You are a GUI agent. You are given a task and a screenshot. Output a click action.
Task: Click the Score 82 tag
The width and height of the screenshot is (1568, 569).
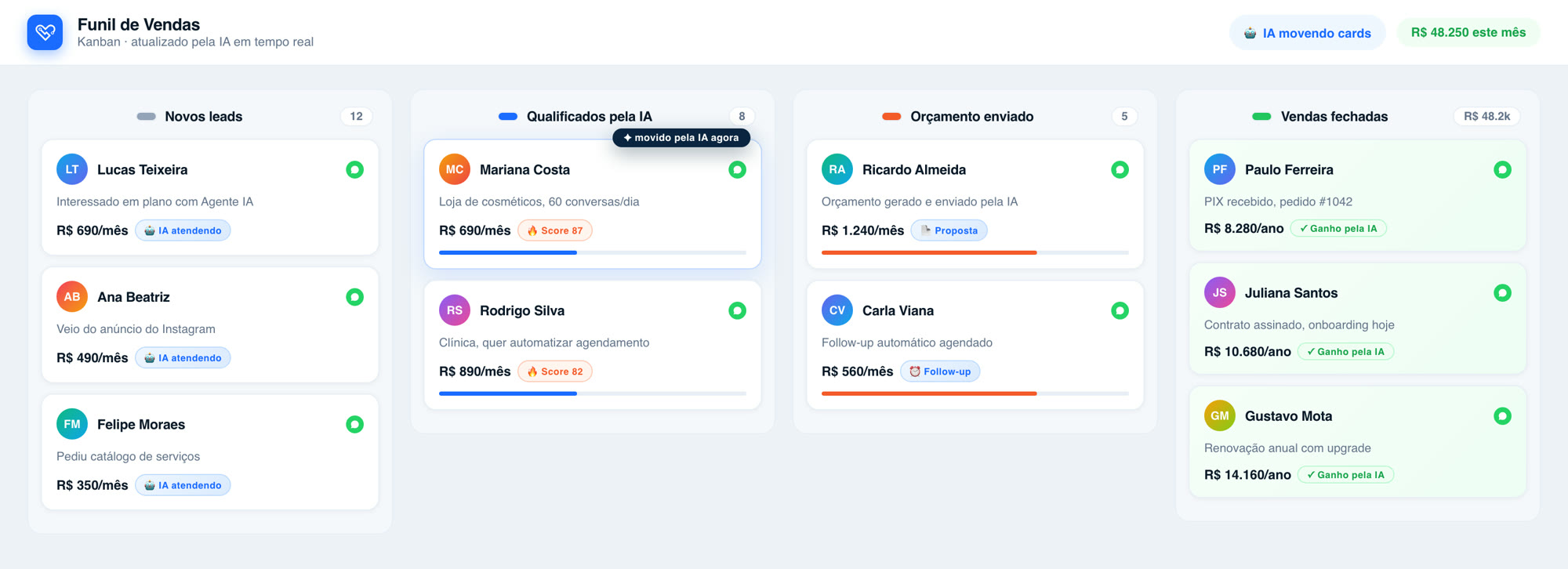(555, 371)
